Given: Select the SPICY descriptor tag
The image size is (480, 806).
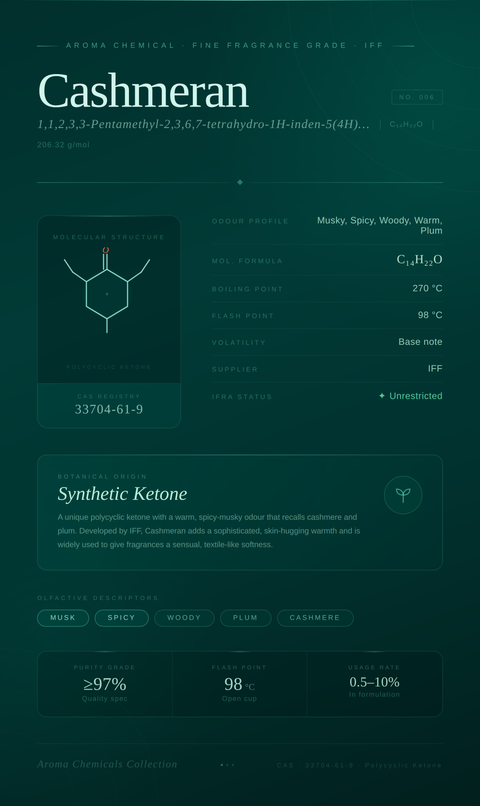Looking at the screenshot, I should point(121,618).
